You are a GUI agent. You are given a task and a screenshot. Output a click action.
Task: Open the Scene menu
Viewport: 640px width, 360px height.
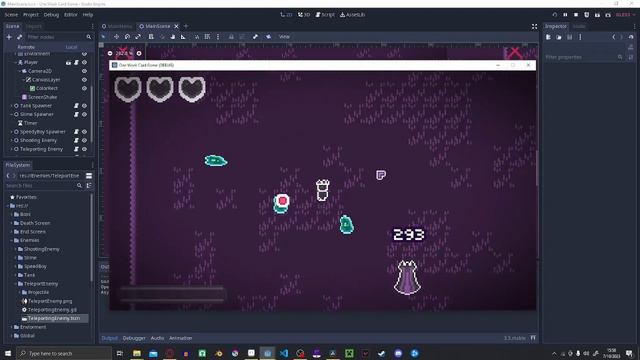pyautogui.click(x=11, y=15)
